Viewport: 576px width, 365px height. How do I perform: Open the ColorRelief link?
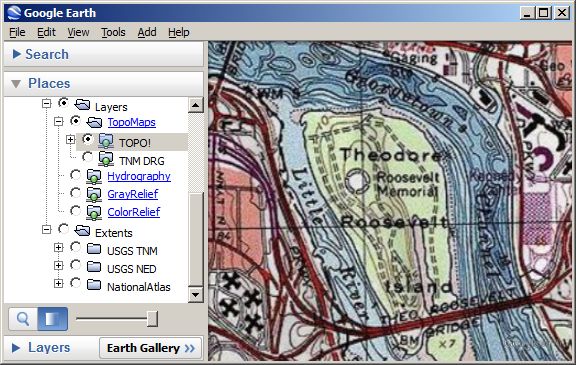(134, 212)
